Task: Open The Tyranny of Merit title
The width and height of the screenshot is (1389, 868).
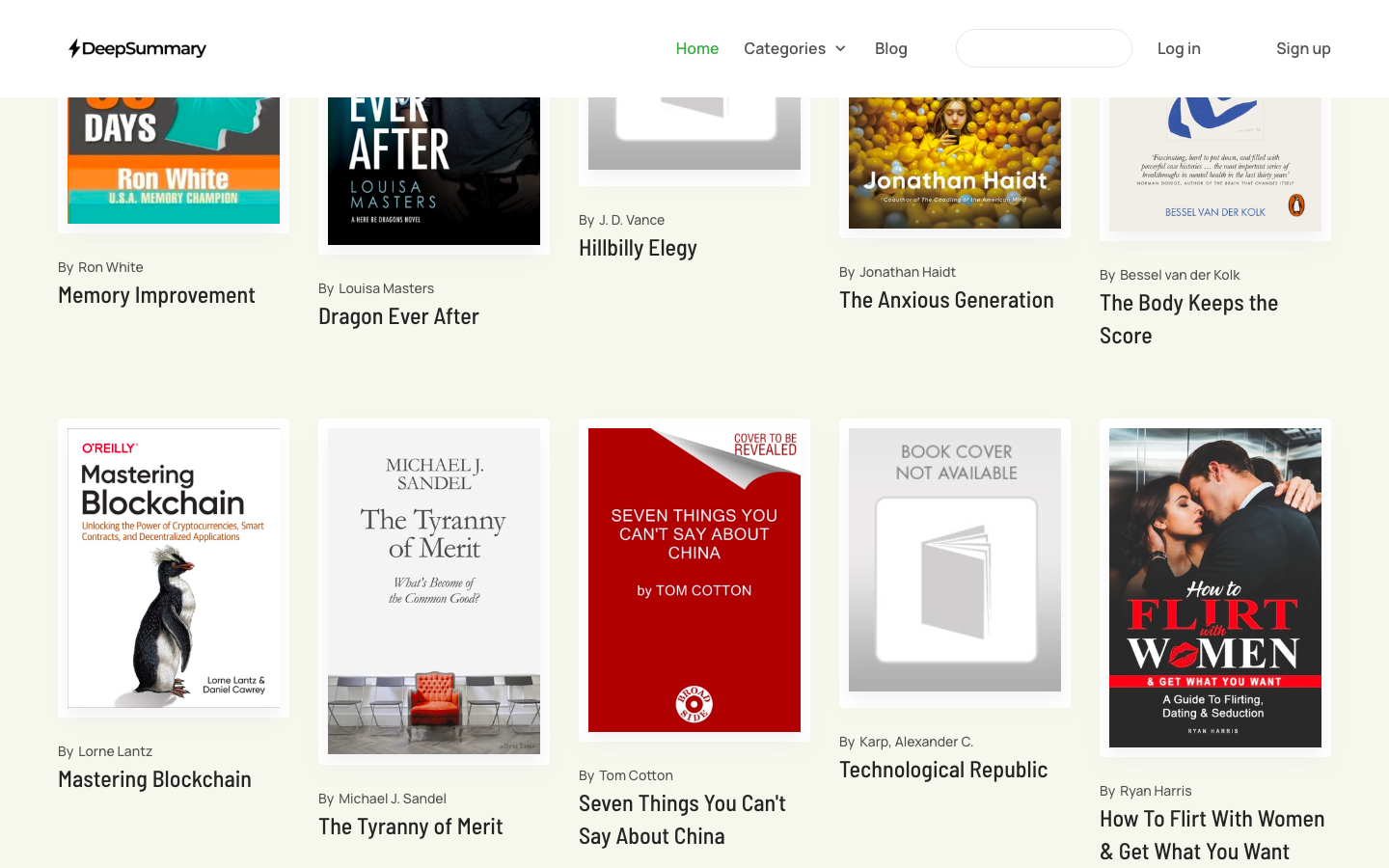Action: pyautogui.click(x=410, y=827)
